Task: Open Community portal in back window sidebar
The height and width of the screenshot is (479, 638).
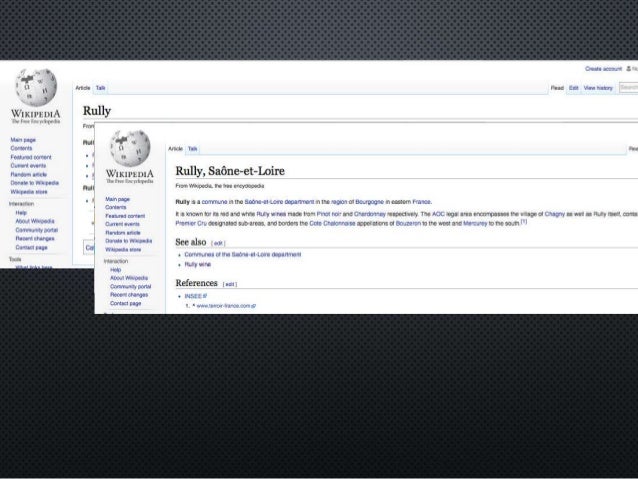Action: coord(37,230)
